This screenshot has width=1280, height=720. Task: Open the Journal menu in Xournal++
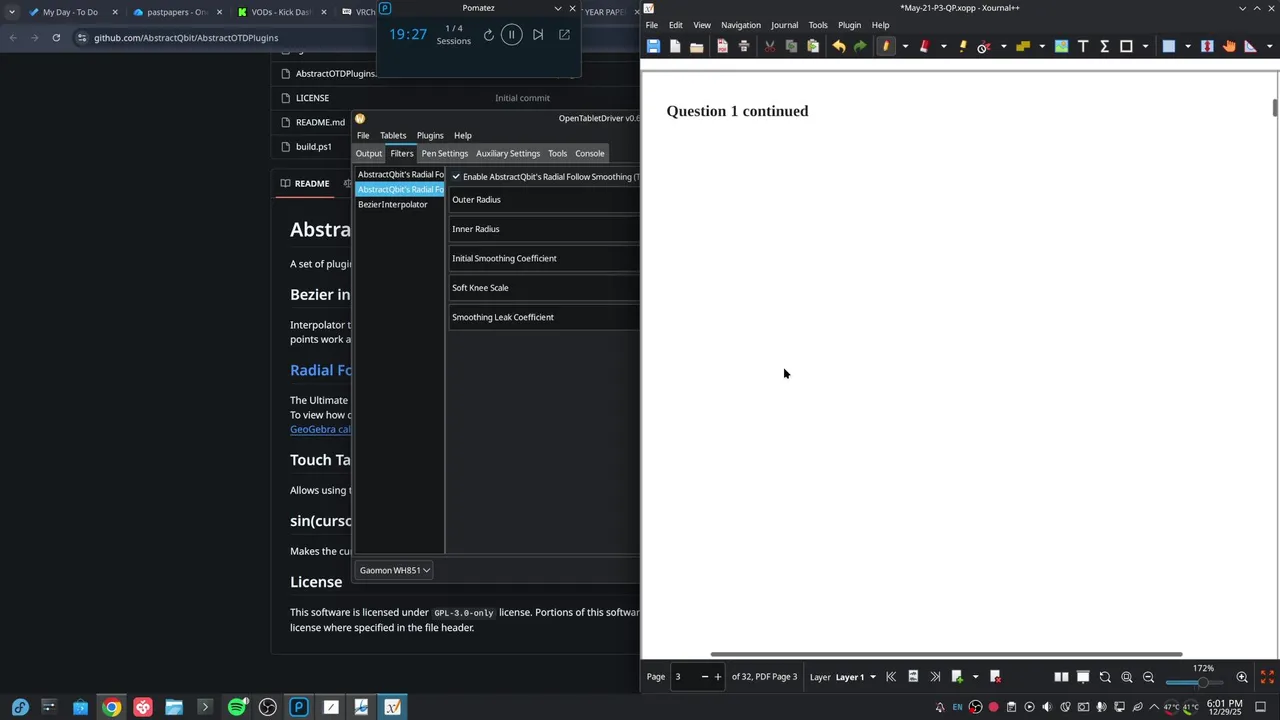pos(784,25)
